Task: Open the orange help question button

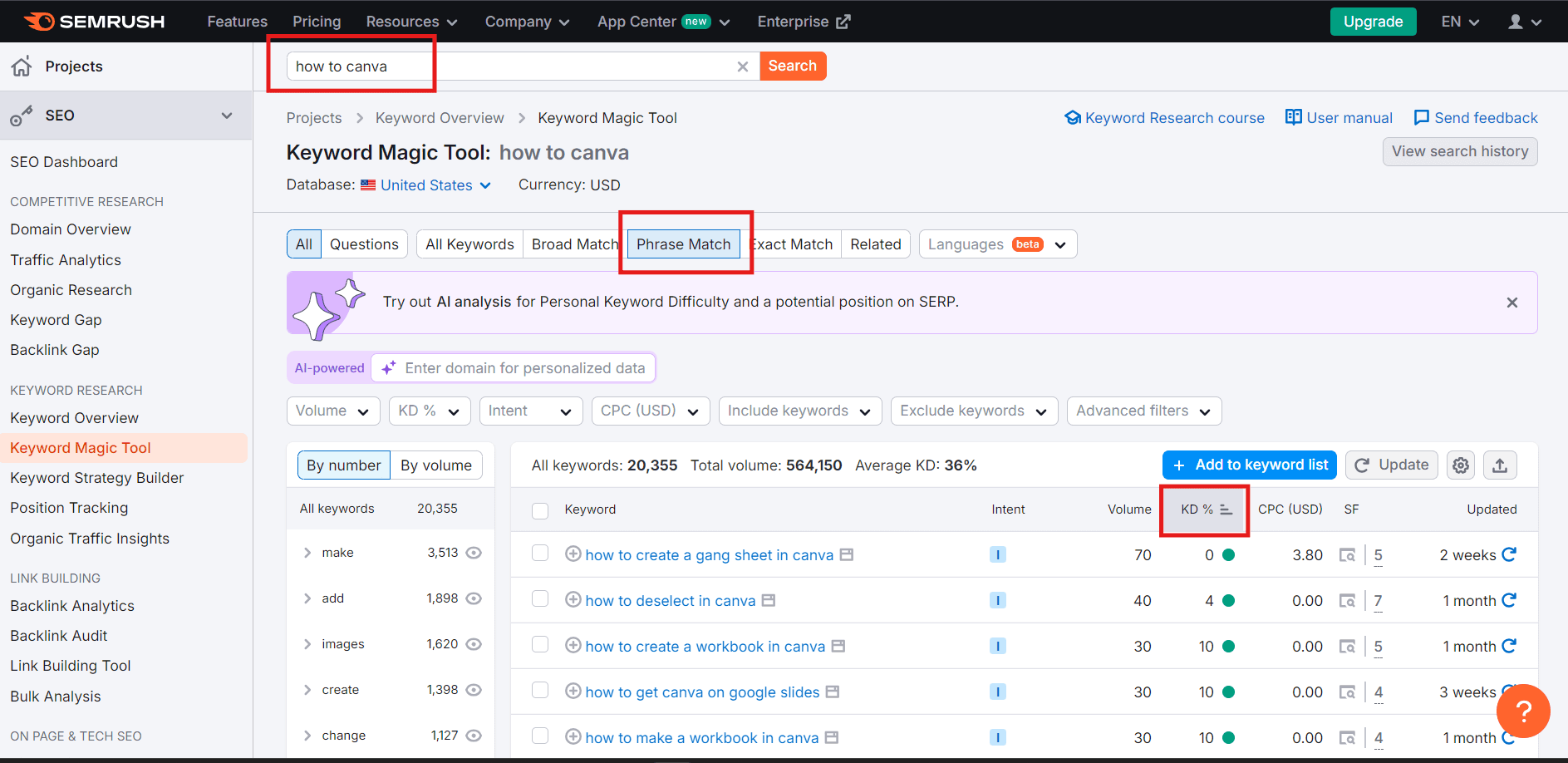Action: coord(1523,711)
